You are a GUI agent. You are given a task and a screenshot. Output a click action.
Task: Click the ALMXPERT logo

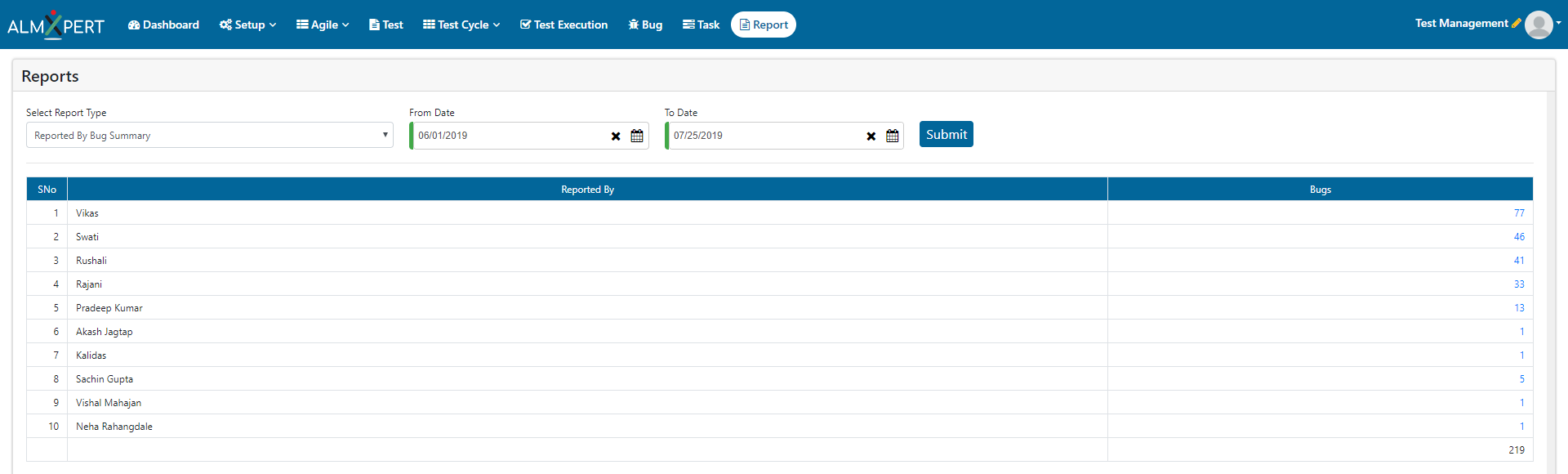coord(56,25)
